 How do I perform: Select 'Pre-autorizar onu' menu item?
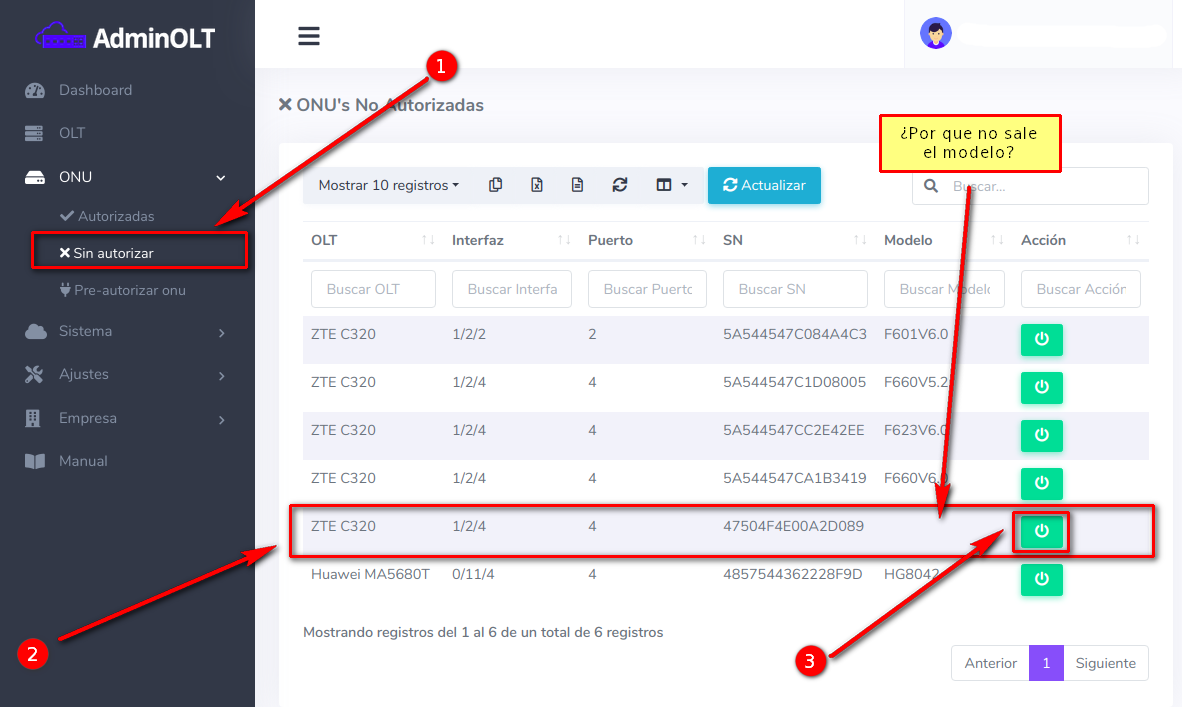pos(129,290)
